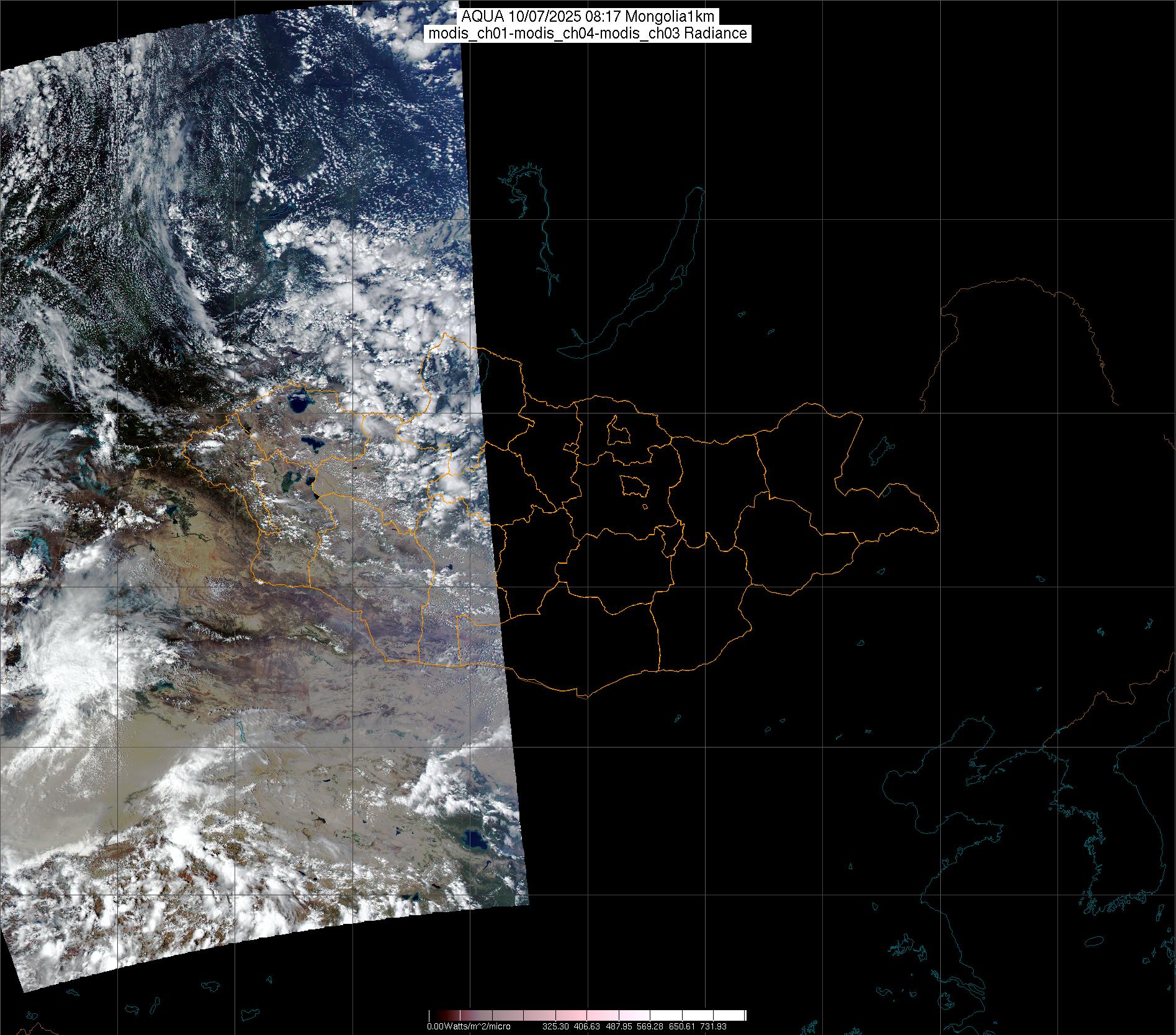Click the title "AQUA 10/07/2025 08:17 Mongolia1km"

click(x=588, y=17)
